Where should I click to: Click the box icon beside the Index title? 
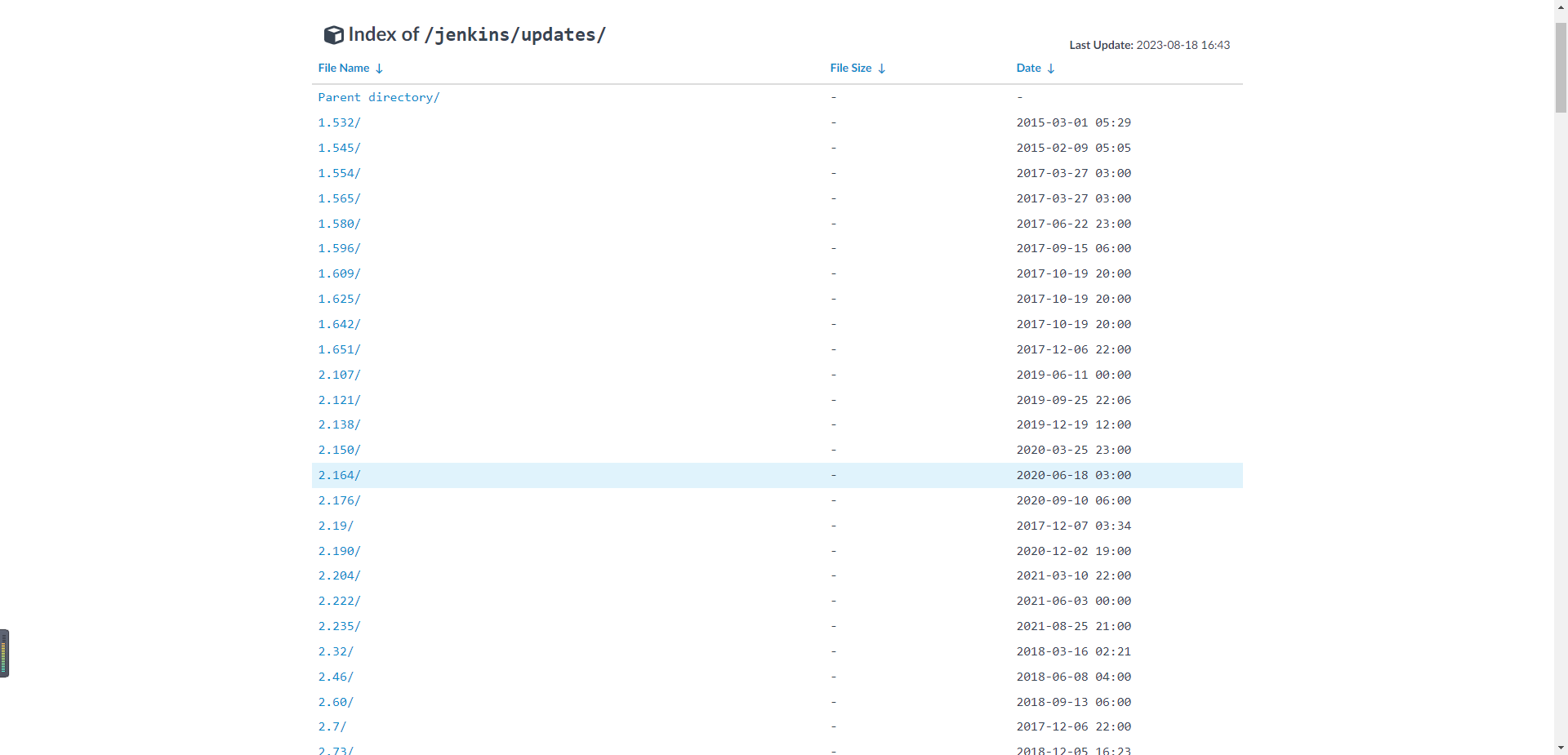coord(333,34)
